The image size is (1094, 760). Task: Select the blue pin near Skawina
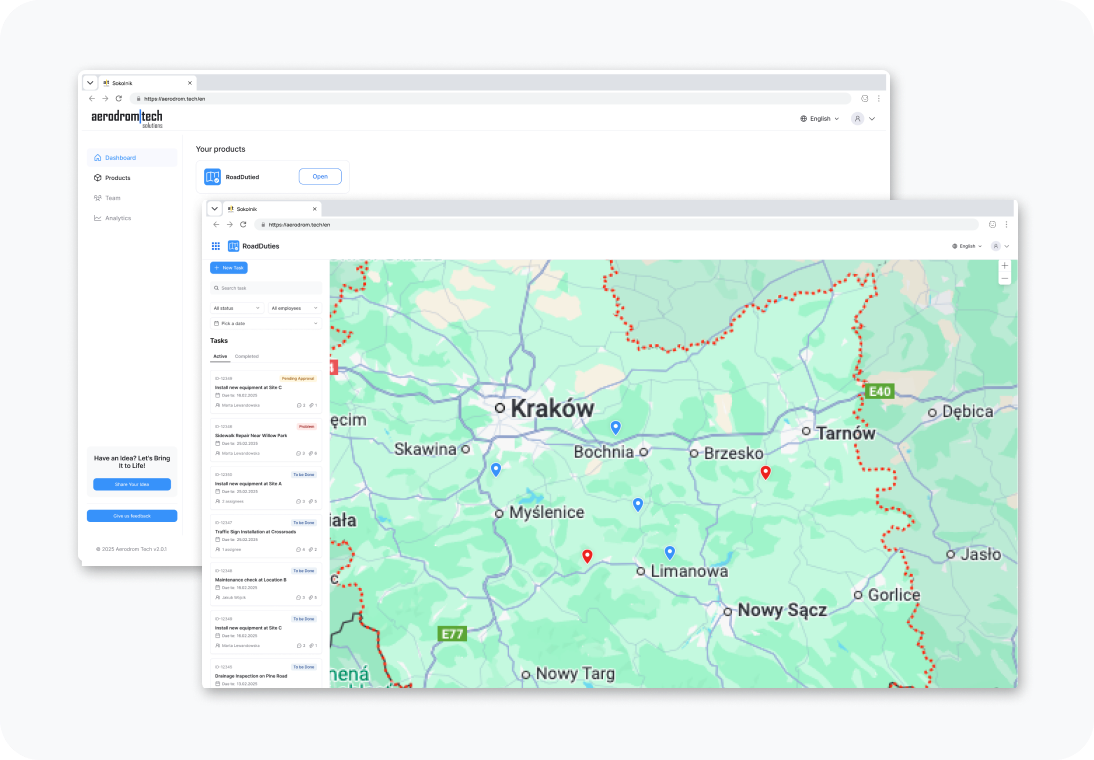pyautogui.click(x=496, y=470)
